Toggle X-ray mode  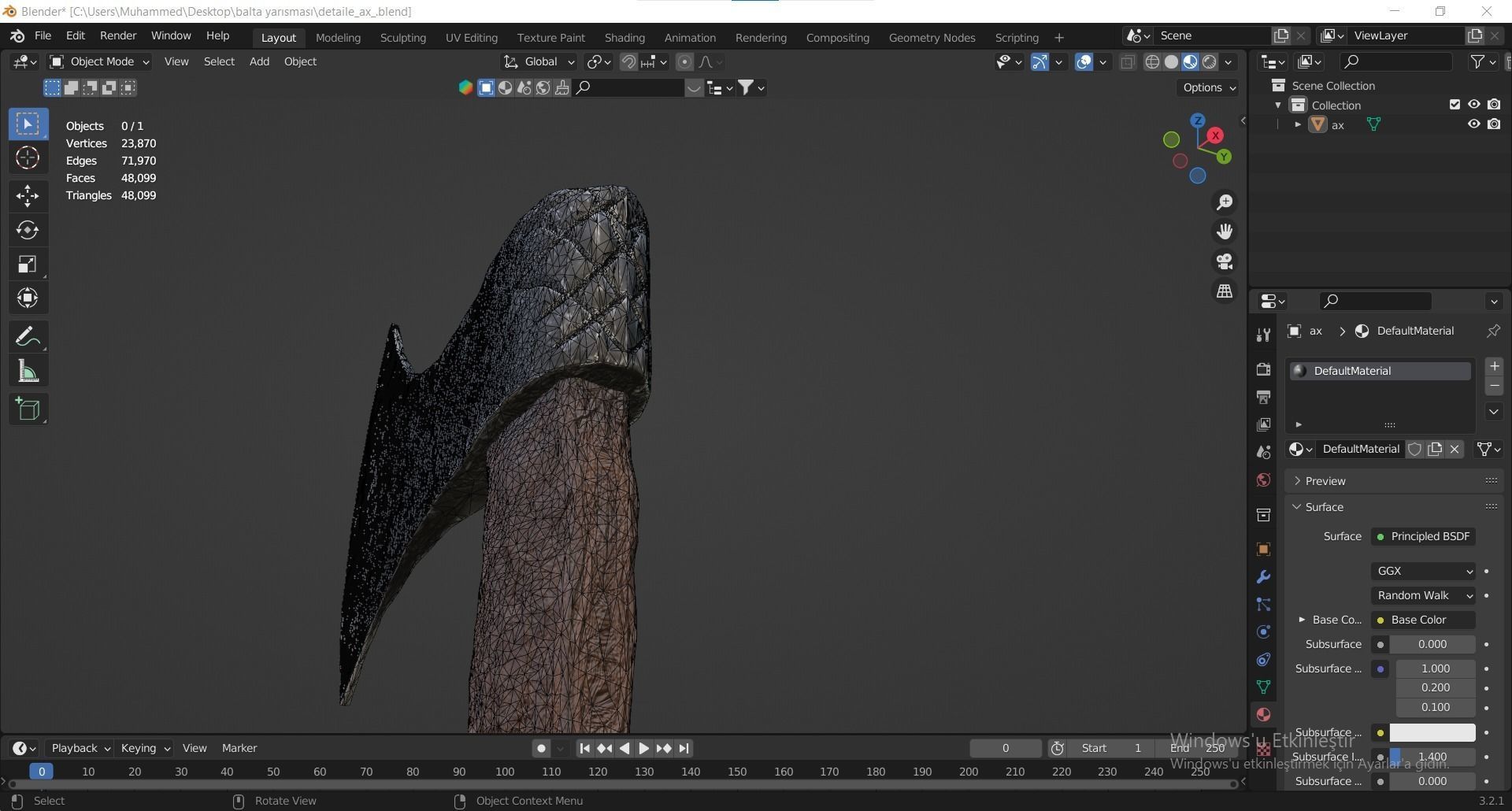[1128, 61]
